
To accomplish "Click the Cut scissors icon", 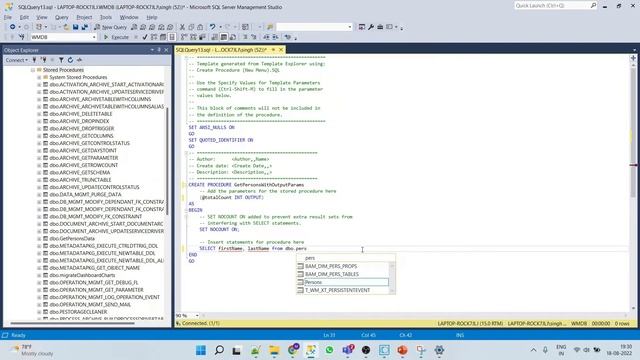I will pyautogui.click(x=182, y=27).
